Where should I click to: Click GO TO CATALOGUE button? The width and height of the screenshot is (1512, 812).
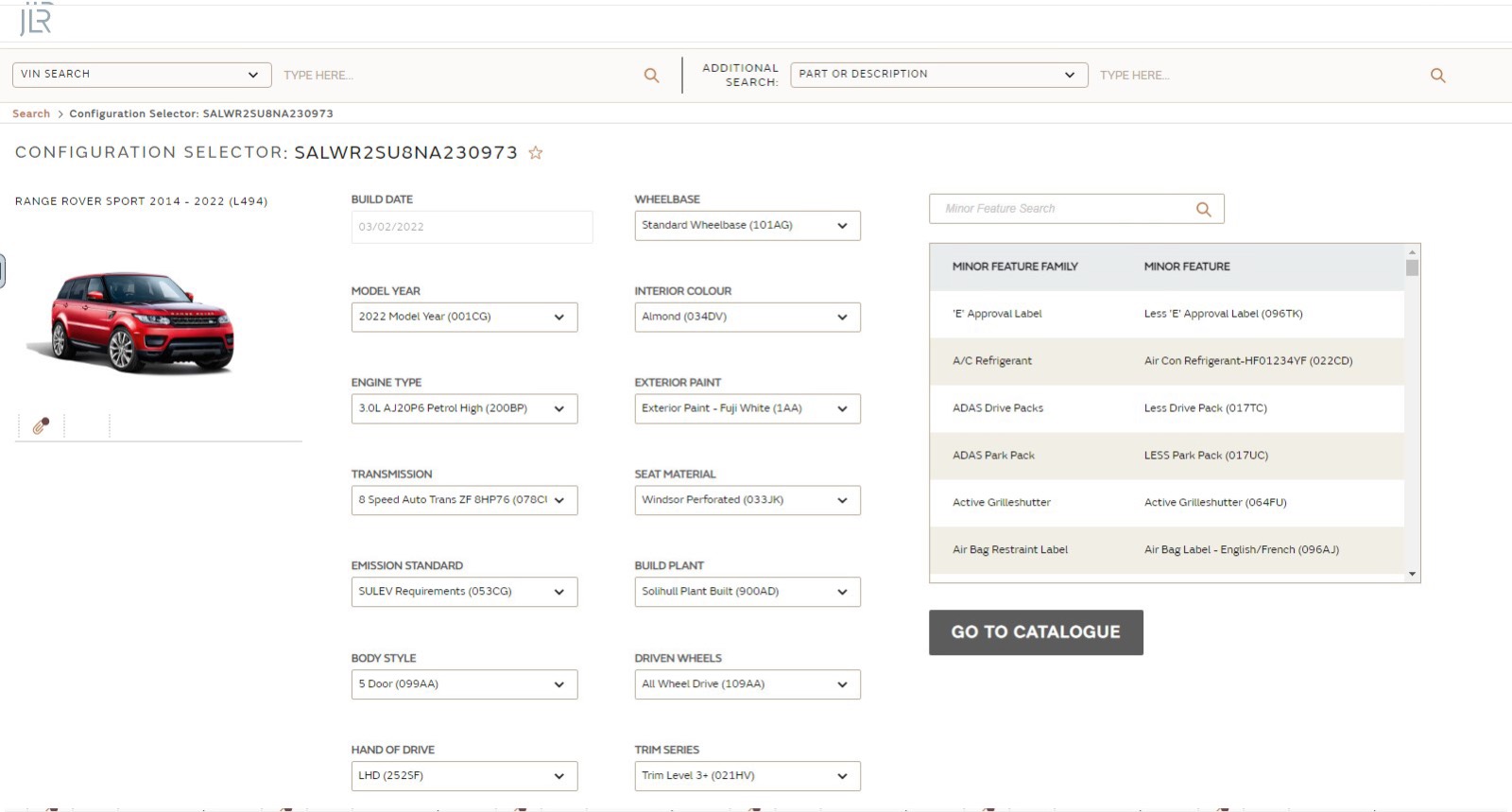point(1036,632)
